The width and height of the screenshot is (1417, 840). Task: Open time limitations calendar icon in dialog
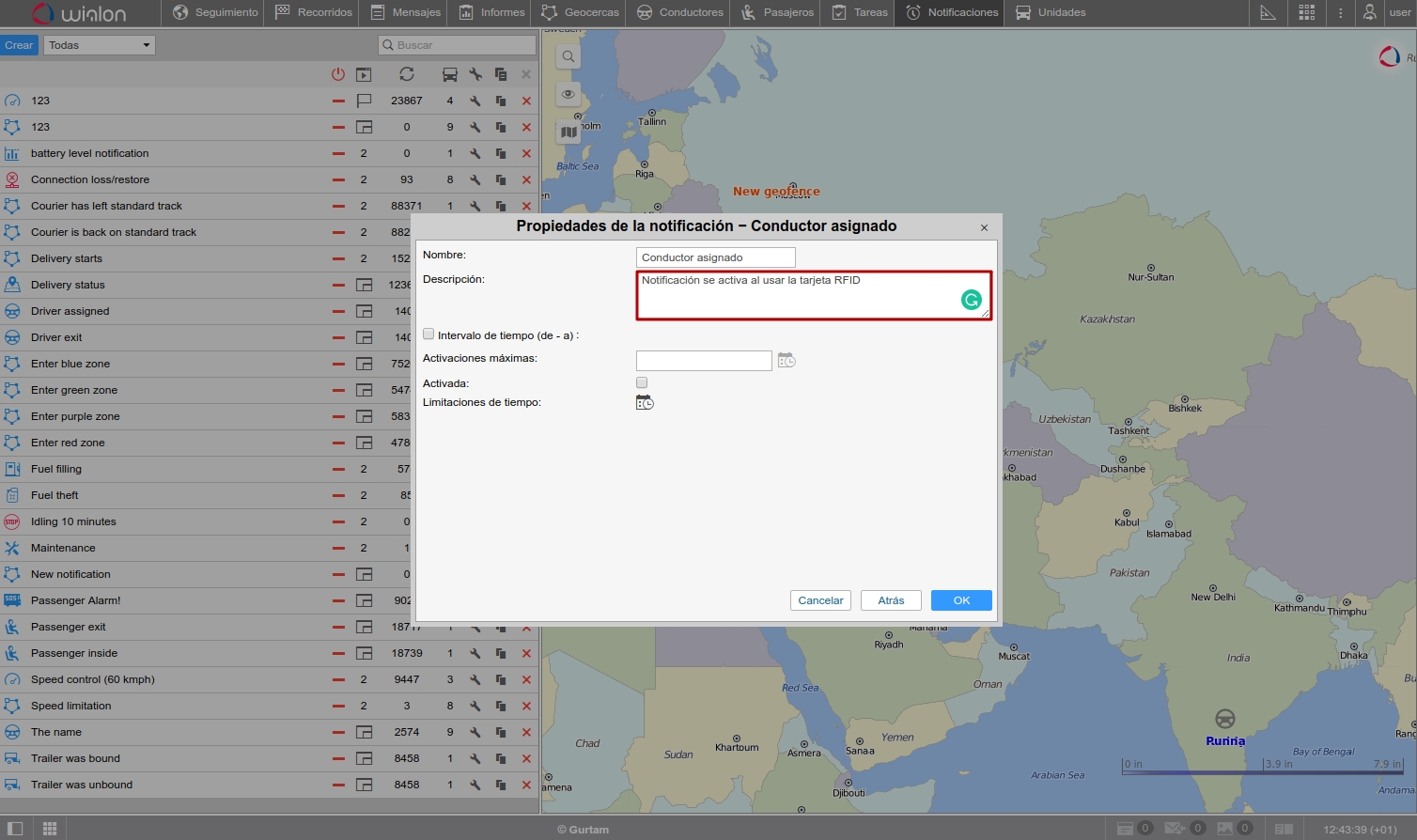[645, 403]
